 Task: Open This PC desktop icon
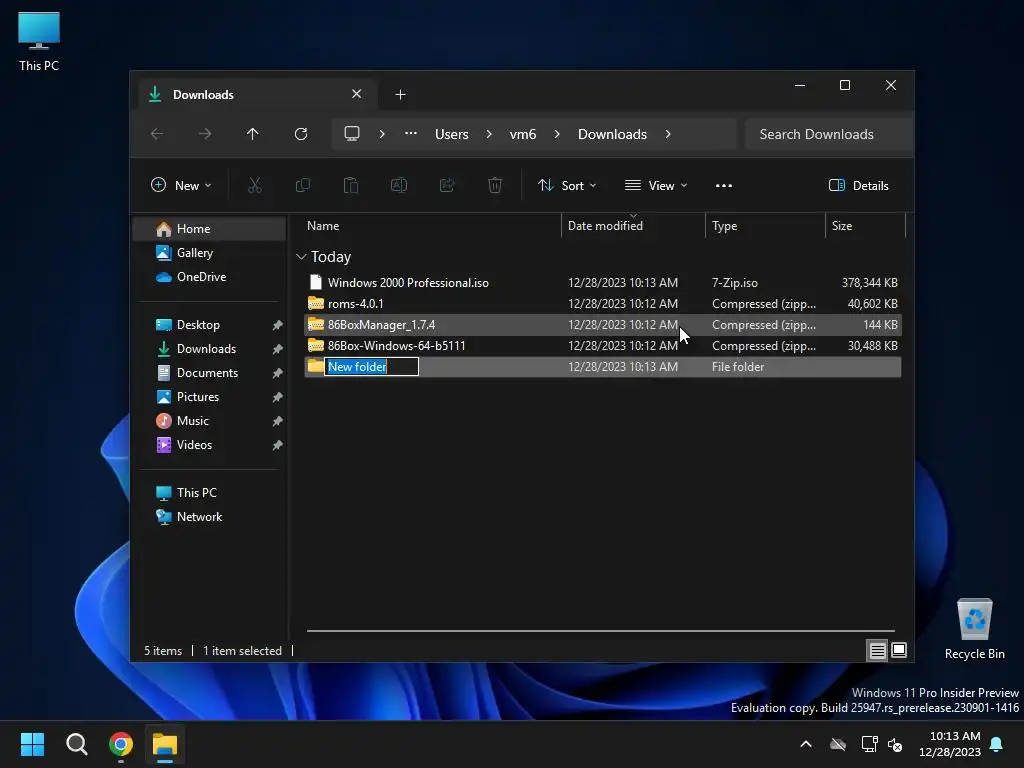click(39, 42)
